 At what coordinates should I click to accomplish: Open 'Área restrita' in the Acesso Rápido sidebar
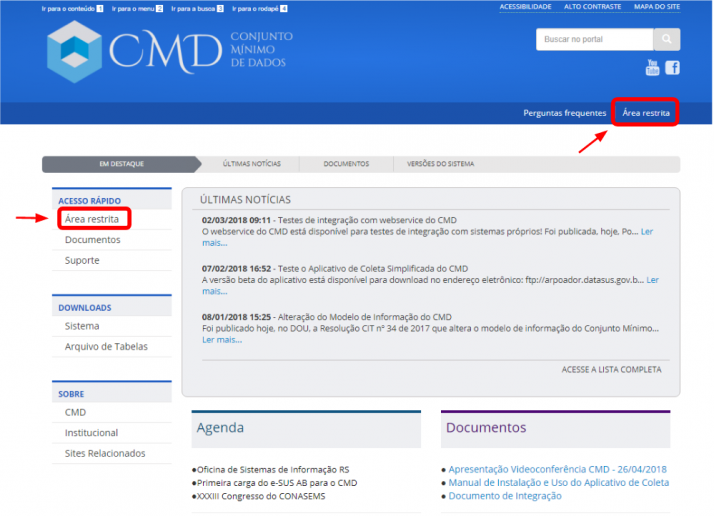pos(92,219)
